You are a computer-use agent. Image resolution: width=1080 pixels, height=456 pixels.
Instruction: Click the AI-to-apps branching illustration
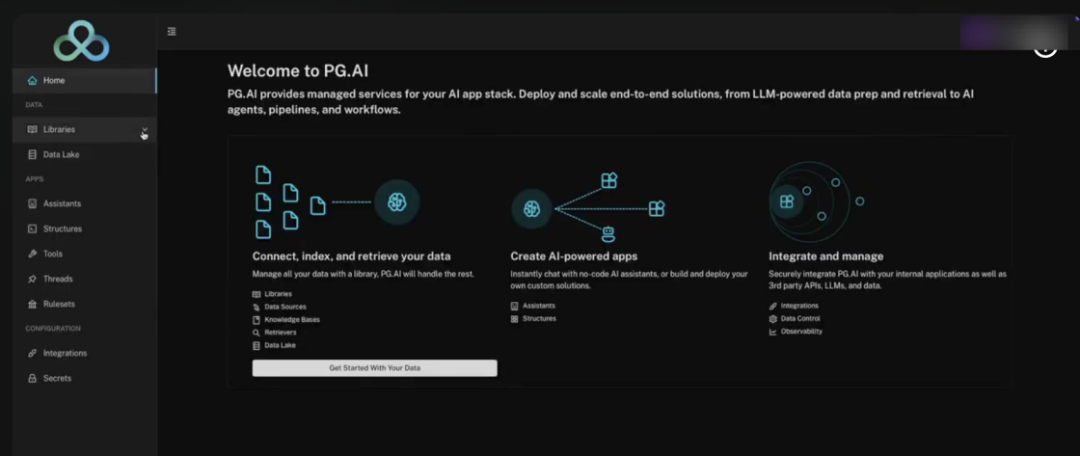(588, 207)
